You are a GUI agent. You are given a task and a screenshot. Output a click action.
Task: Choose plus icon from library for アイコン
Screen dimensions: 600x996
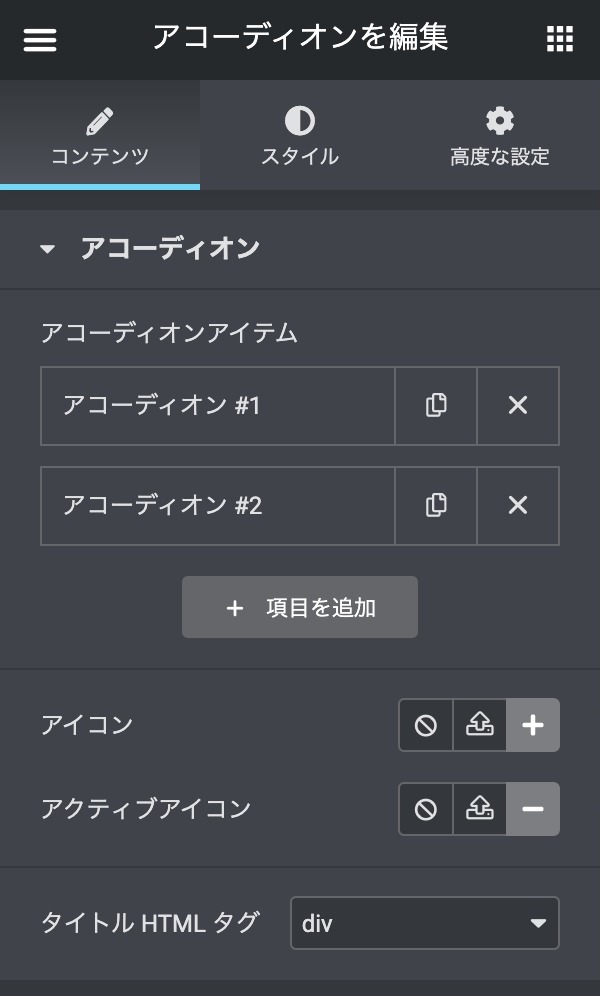click(x=533, y=725)
